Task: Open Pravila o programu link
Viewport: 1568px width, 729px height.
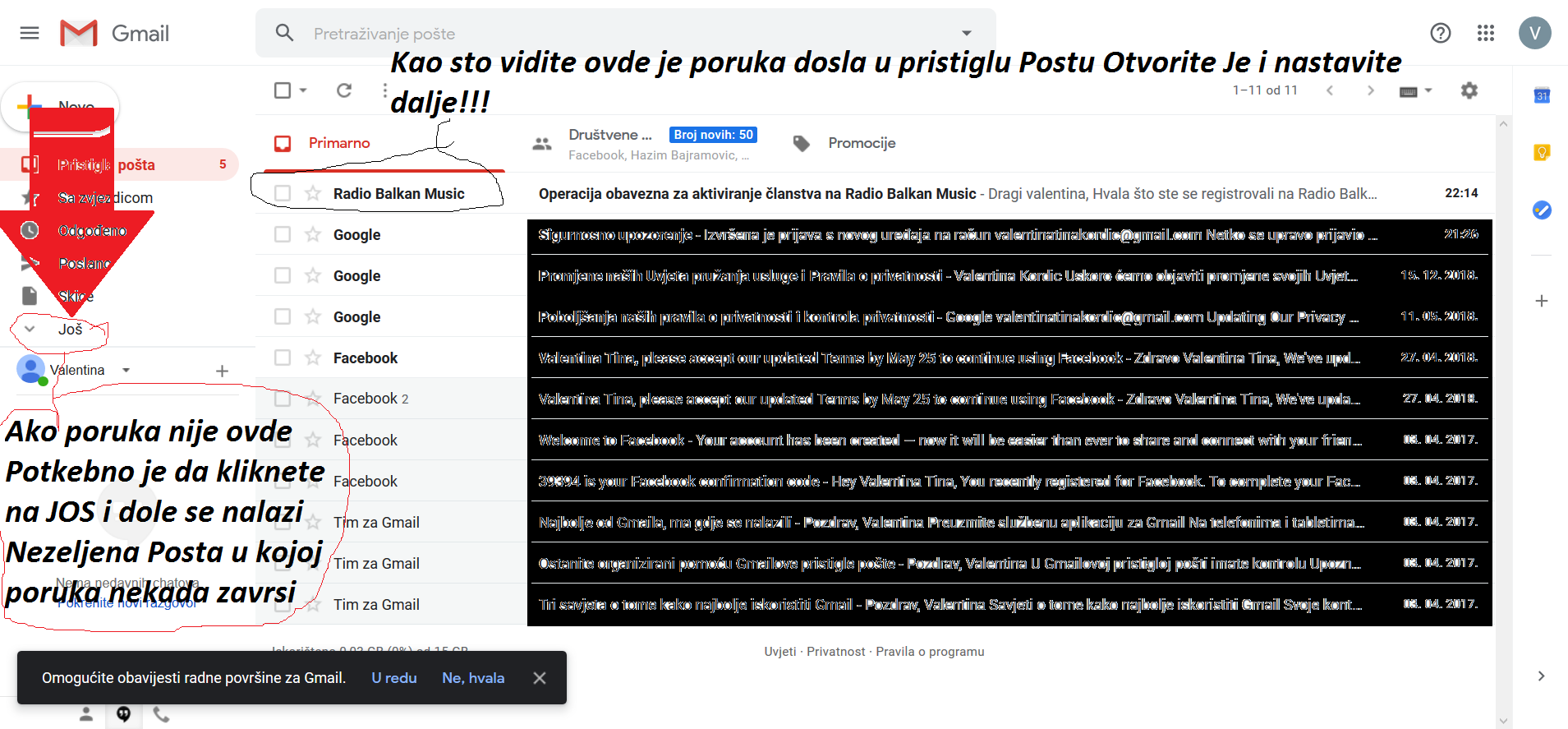Action: coord(930,652)
